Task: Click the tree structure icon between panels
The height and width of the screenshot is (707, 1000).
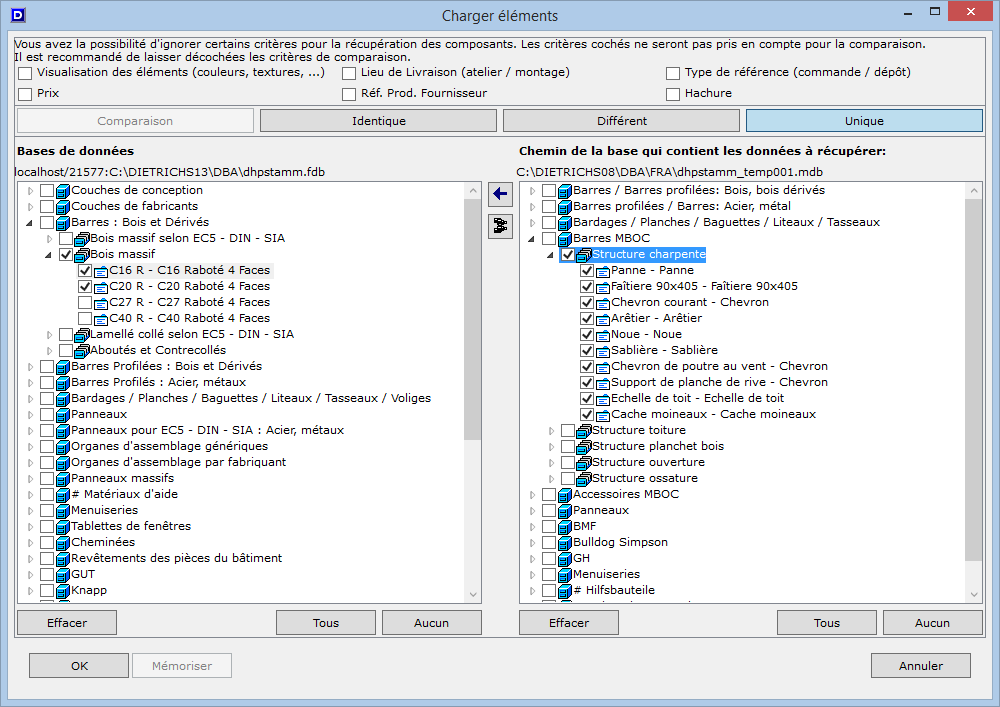Action: tap(498, 227)
